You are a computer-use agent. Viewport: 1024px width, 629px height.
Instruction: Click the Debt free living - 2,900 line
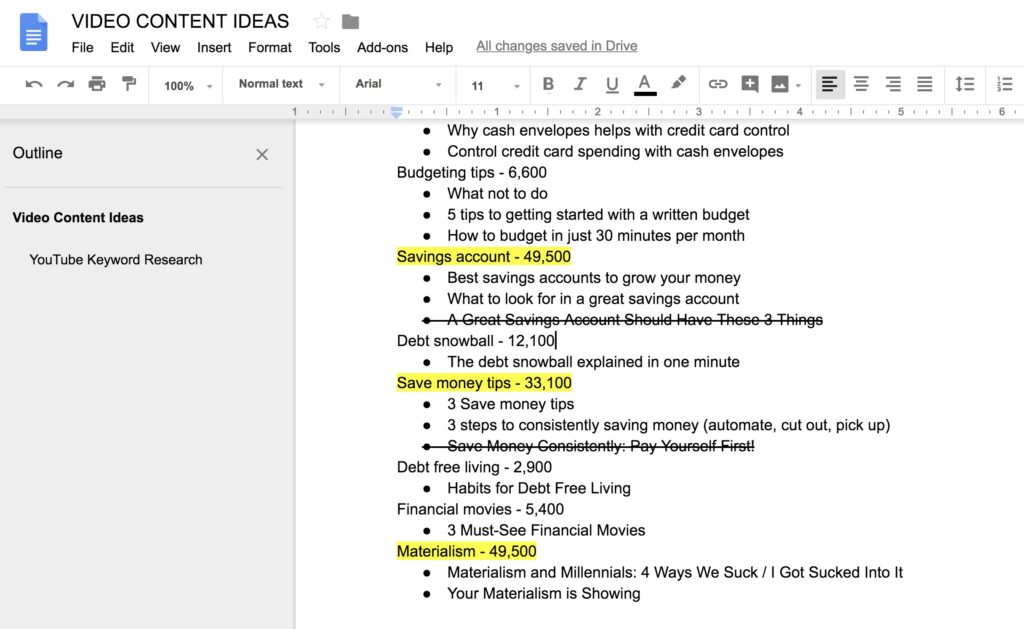click(474, 467)
